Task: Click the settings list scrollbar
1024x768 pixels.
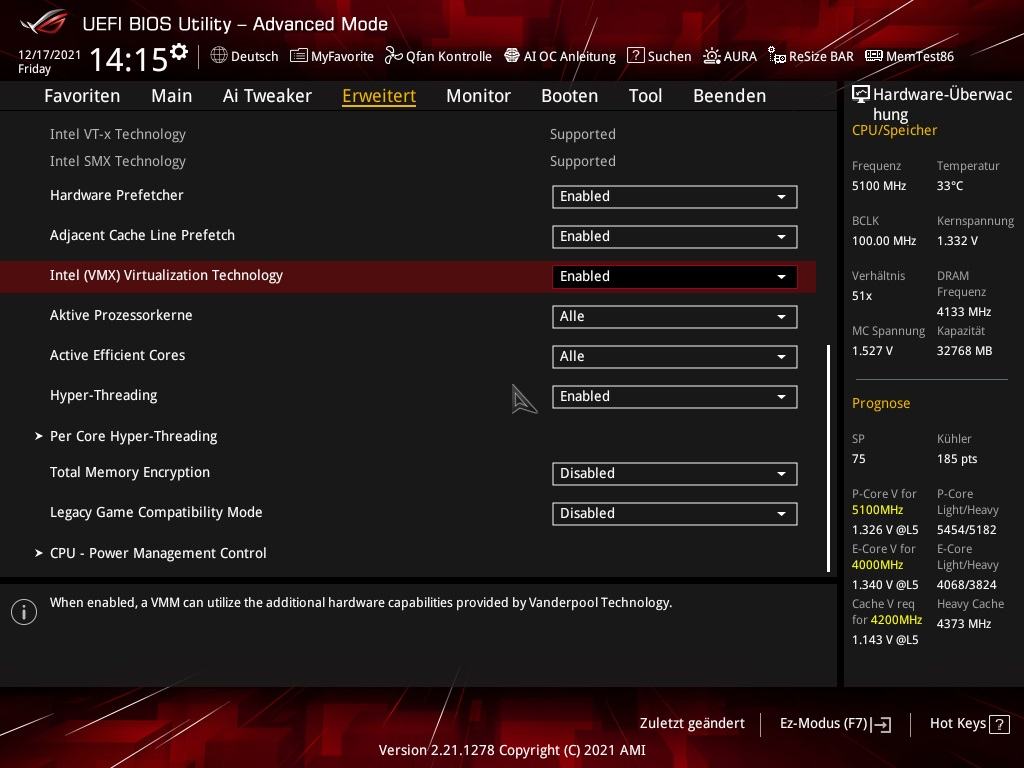Action: [x=829, y=458]
